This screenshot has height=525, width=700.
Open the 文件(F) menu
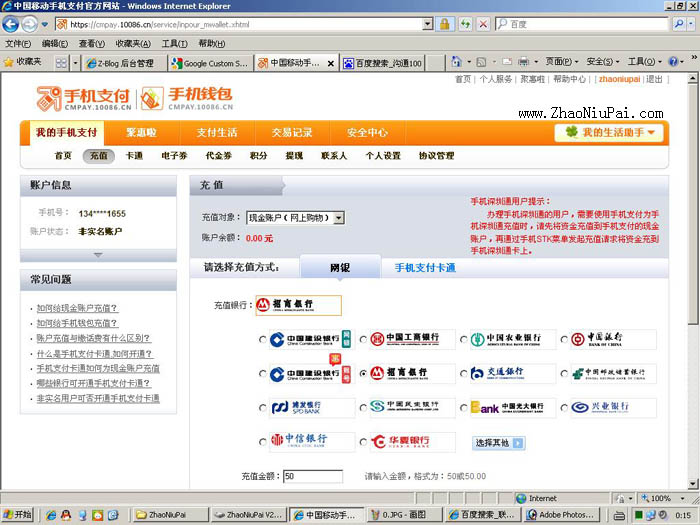click(18, 43)
